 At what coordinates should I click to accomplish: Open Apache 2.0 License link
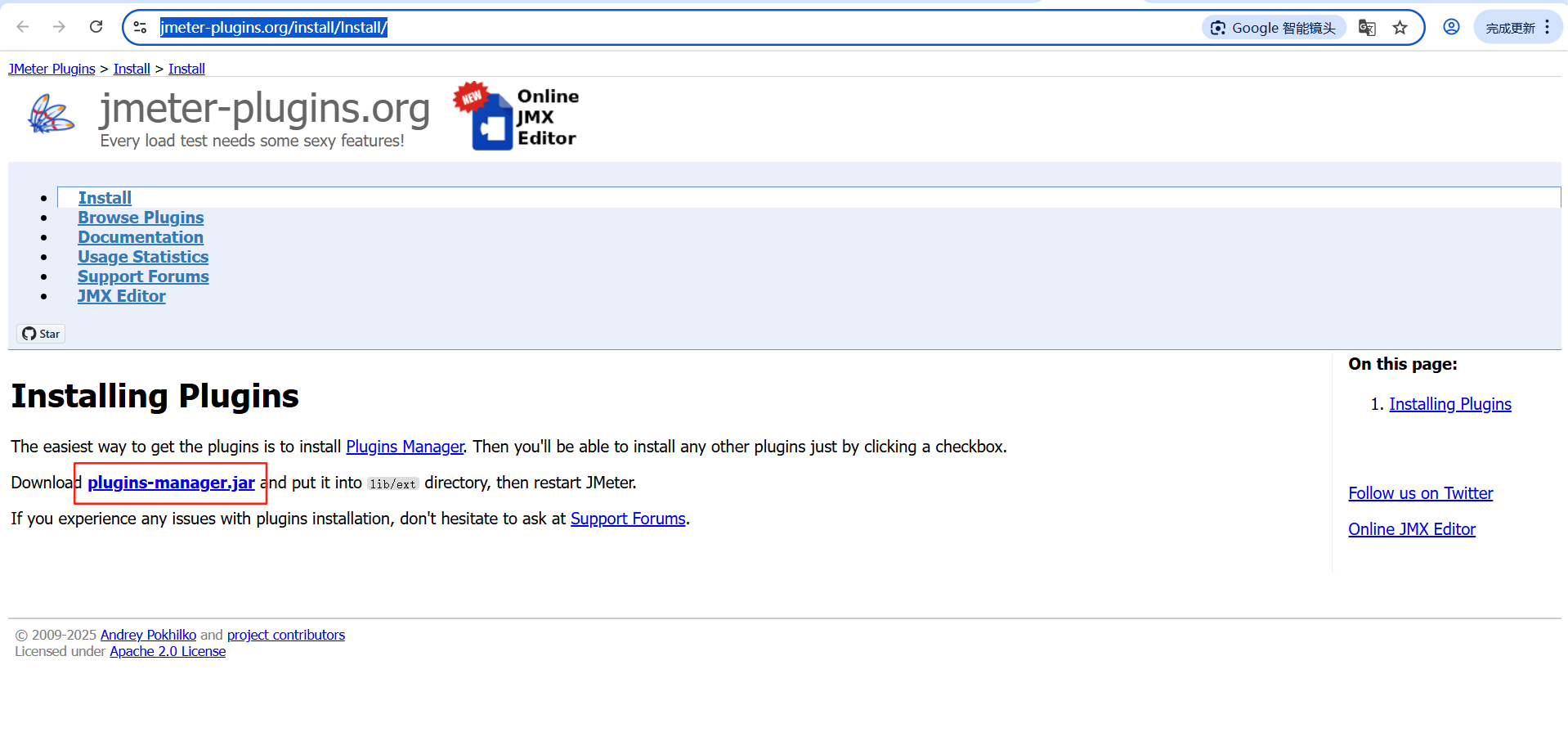click(x=168, y=651)
